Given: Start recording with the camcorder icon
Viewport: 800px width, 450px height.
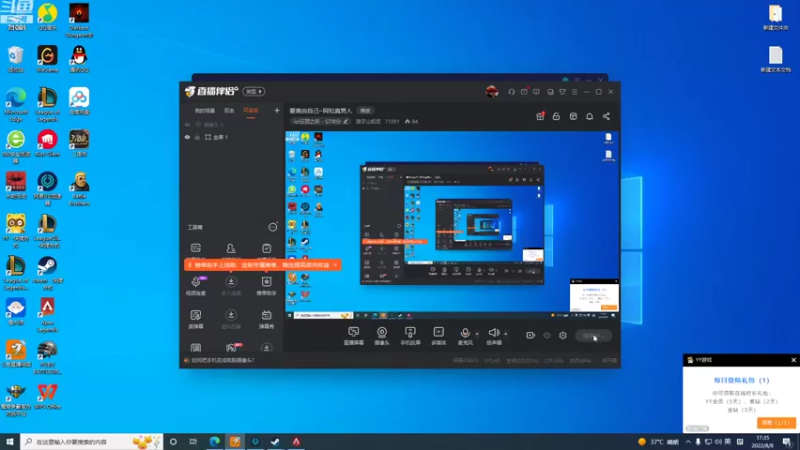Looking at the screenshot, I should click(x=531, y=335).
